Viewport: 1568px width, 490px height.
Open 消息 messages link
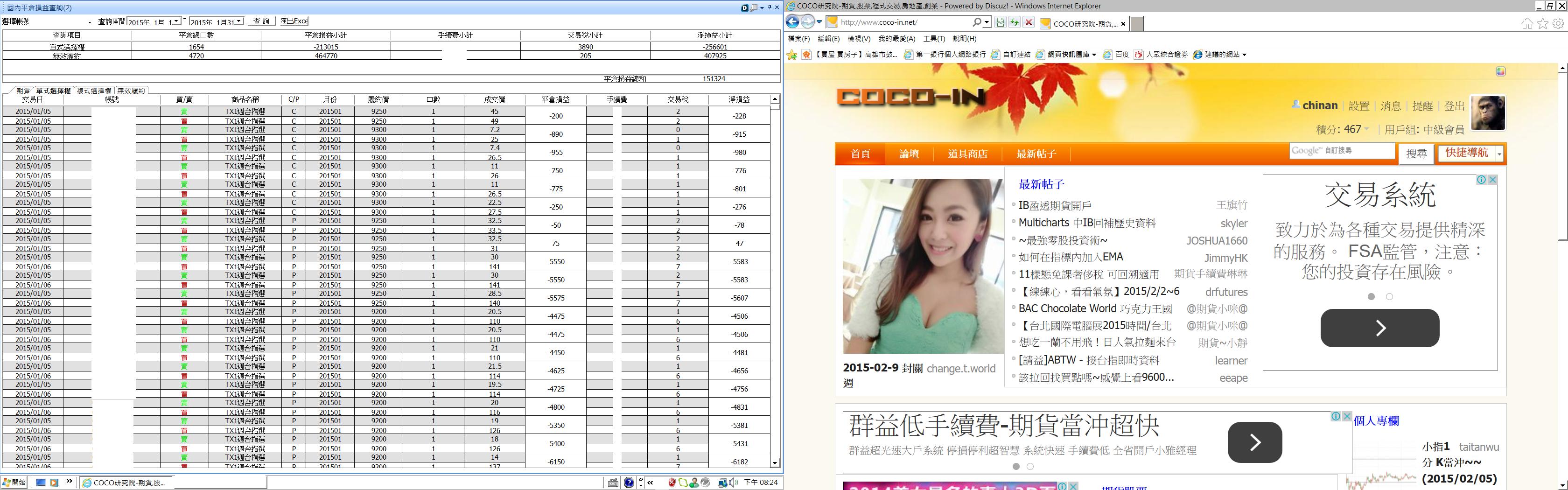(x=1390, y=106)
